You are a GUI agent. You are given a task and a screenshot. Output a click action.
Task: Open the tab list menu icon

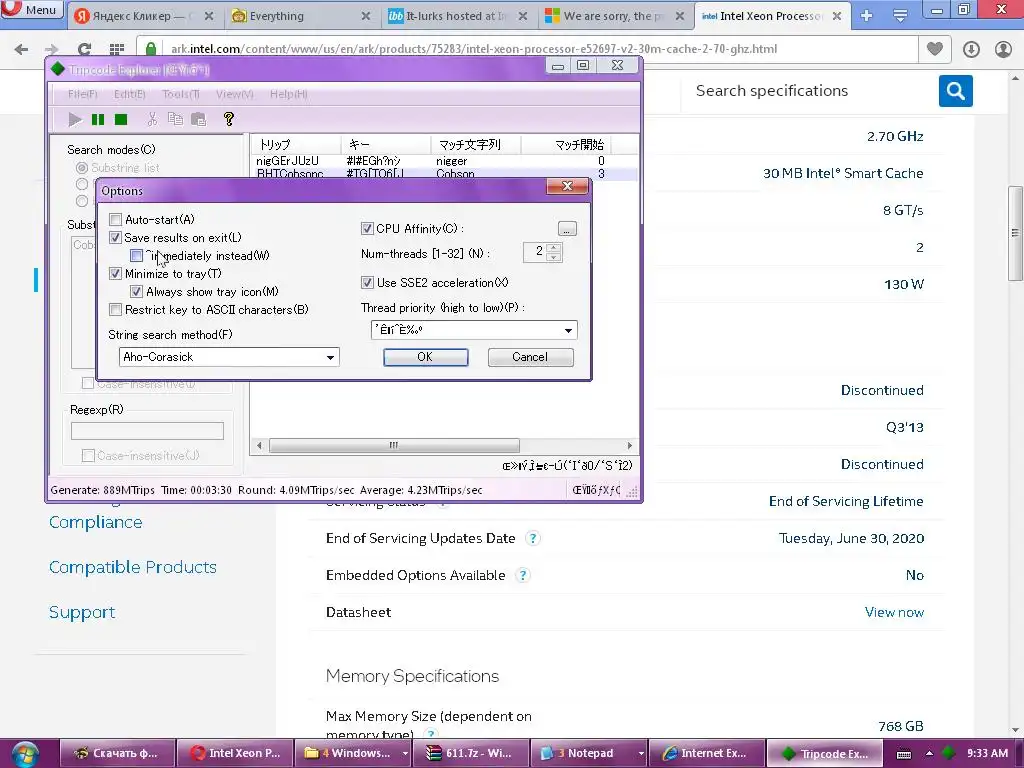click(900, 16)
